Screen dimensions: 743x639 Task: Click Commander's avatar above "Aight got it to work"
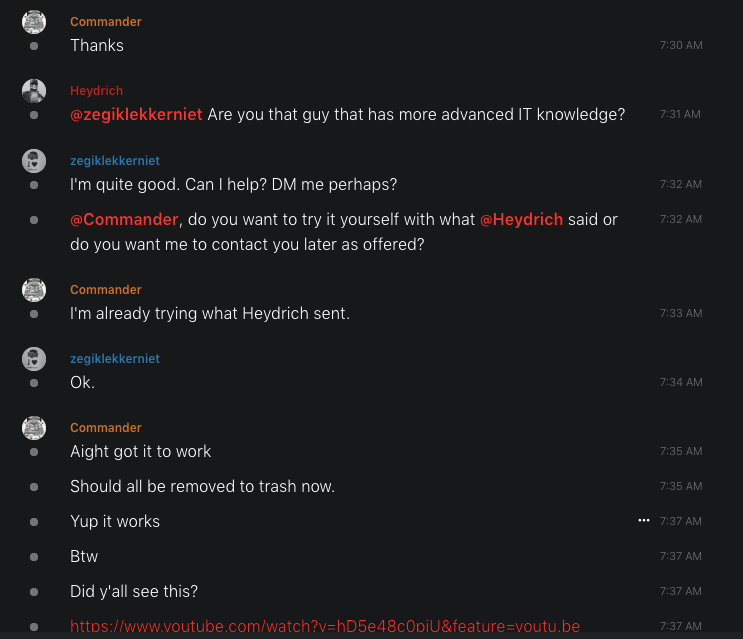point(34,428)
